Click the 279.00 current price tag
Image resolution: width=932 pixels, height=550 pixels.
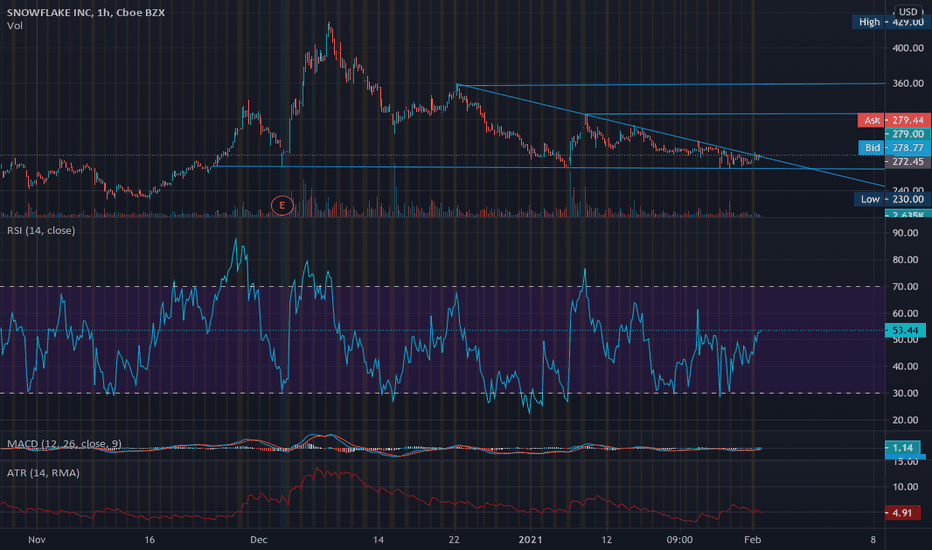tap(908, 134)
